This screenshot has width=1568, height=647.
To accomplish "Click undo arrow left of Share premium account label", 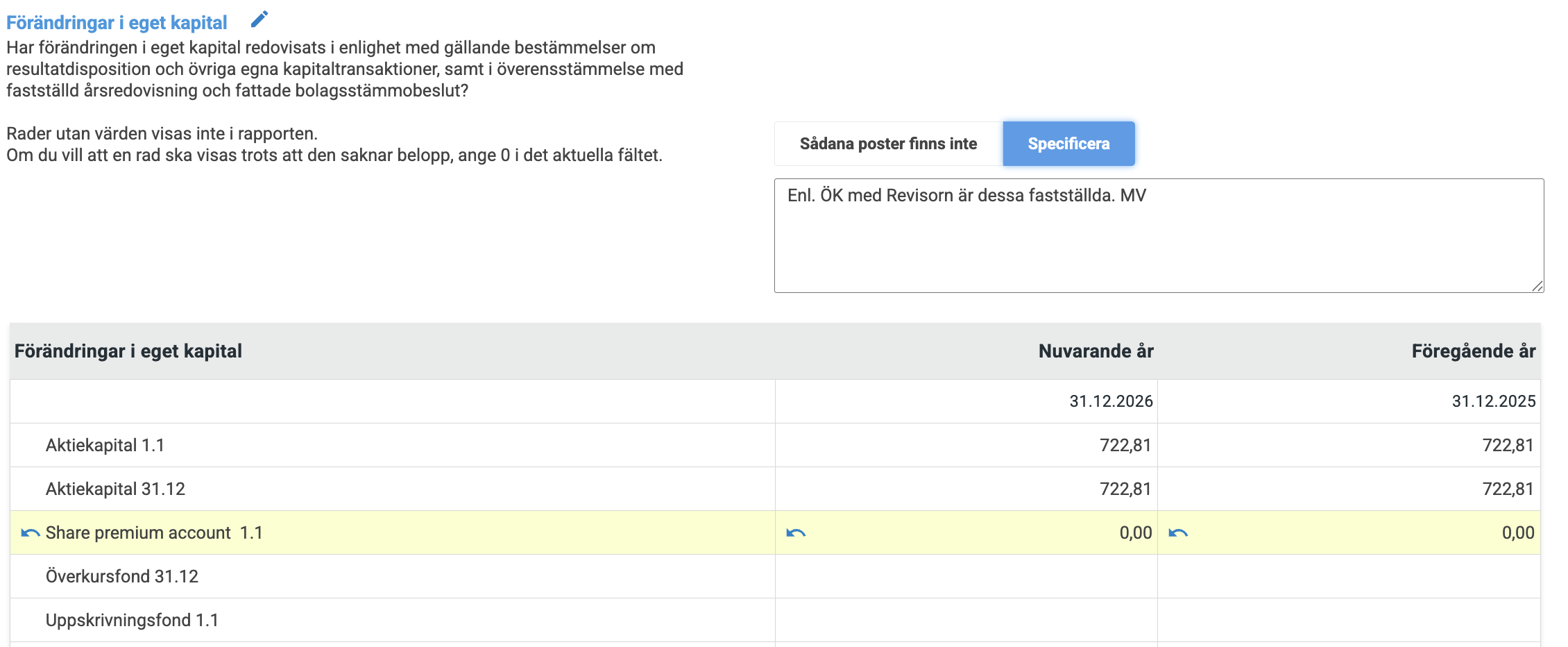I will point(30,533).
